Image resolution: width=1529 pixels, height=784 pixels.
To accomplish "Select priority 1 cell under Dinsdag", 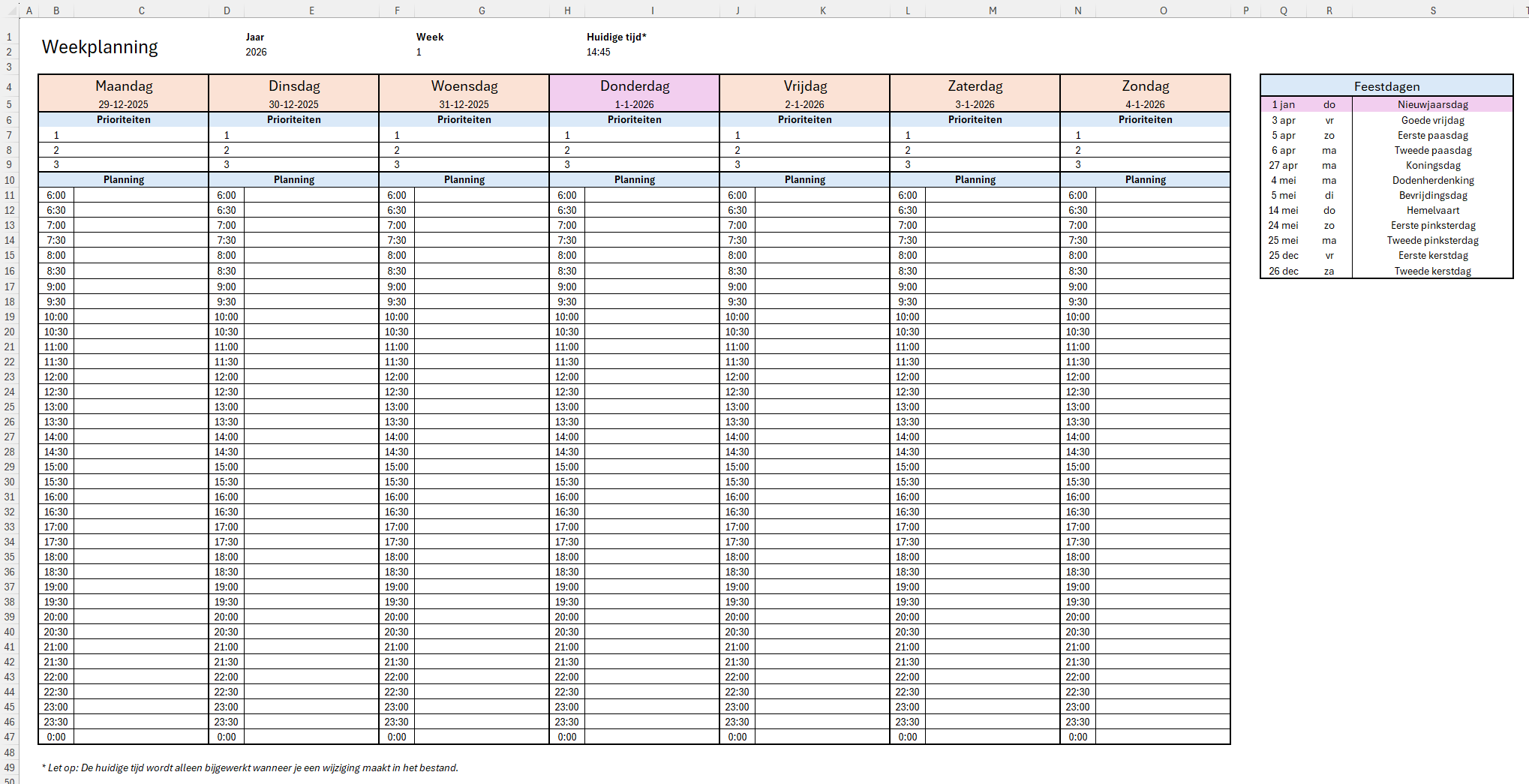I will tap(227, 135).
